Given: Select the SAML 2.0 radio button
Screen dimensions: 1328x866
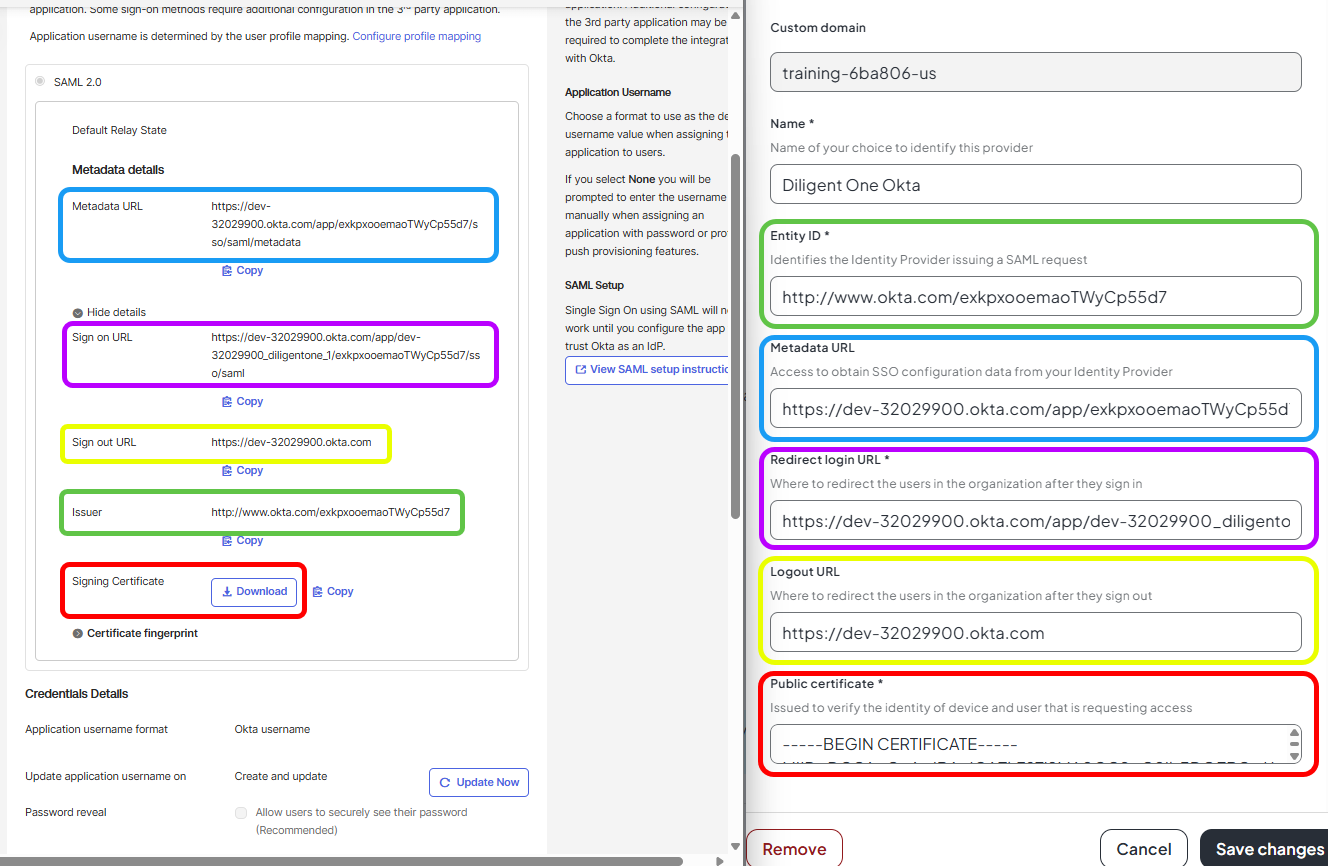Looking at the screenshot, I should click(x=38, y=81).
